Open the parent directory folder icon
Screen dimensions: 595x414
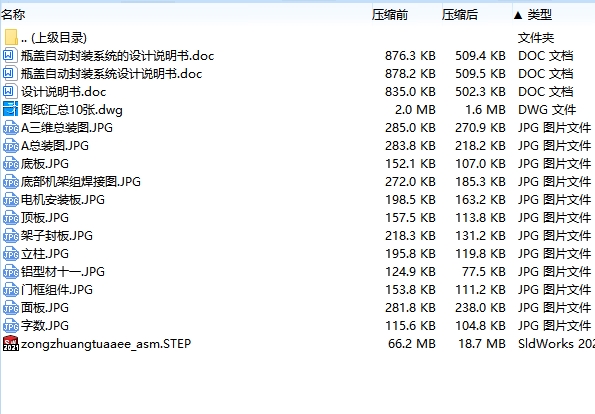click(11, 38)
